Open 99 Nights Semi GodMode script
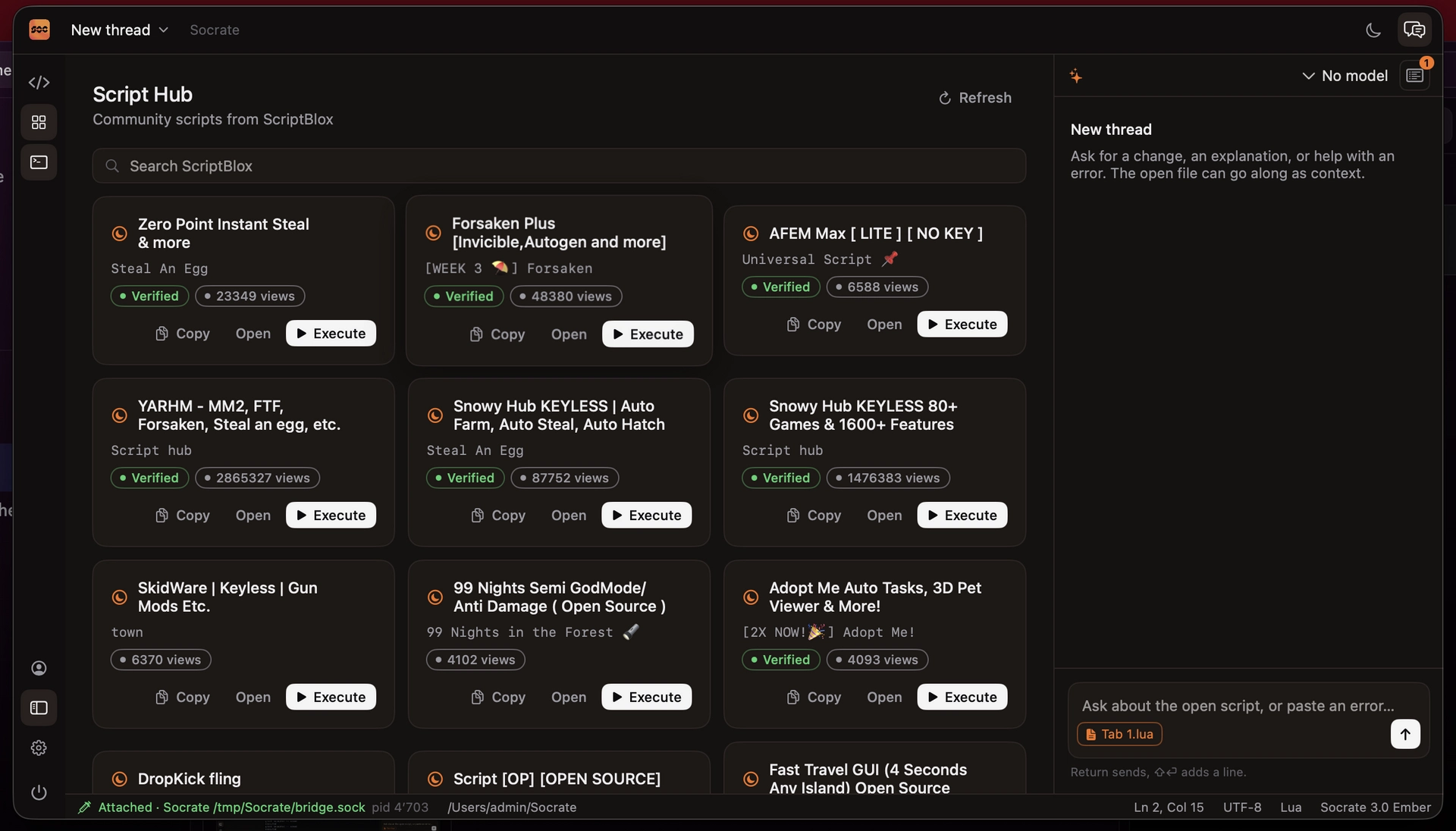 [569, 698]
